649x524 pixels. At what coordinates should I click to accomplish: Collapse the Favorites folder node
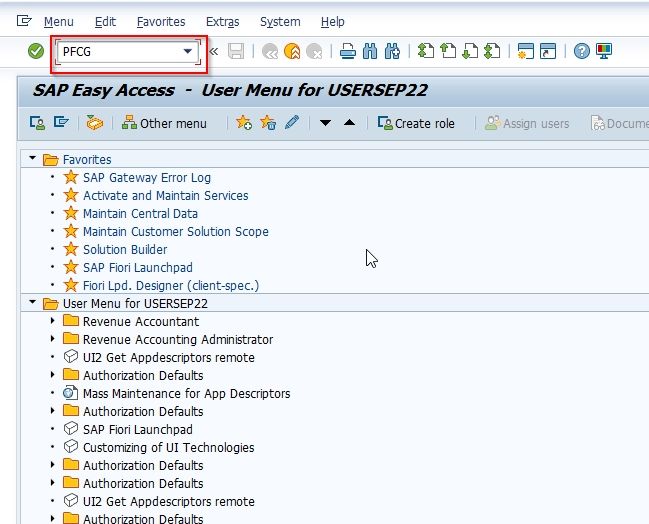[32, 158]
